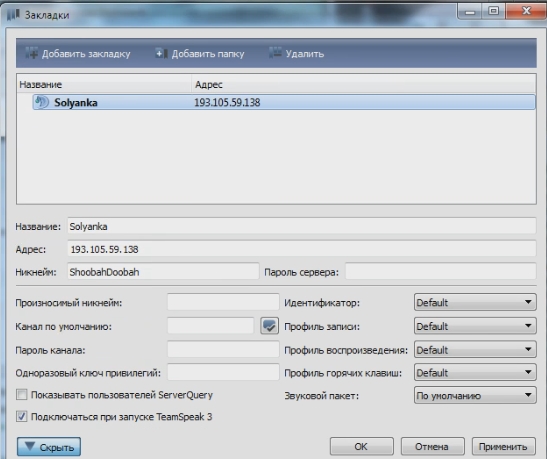Click the Добавить папку label

pyautogui.click(x=208, y=54)
